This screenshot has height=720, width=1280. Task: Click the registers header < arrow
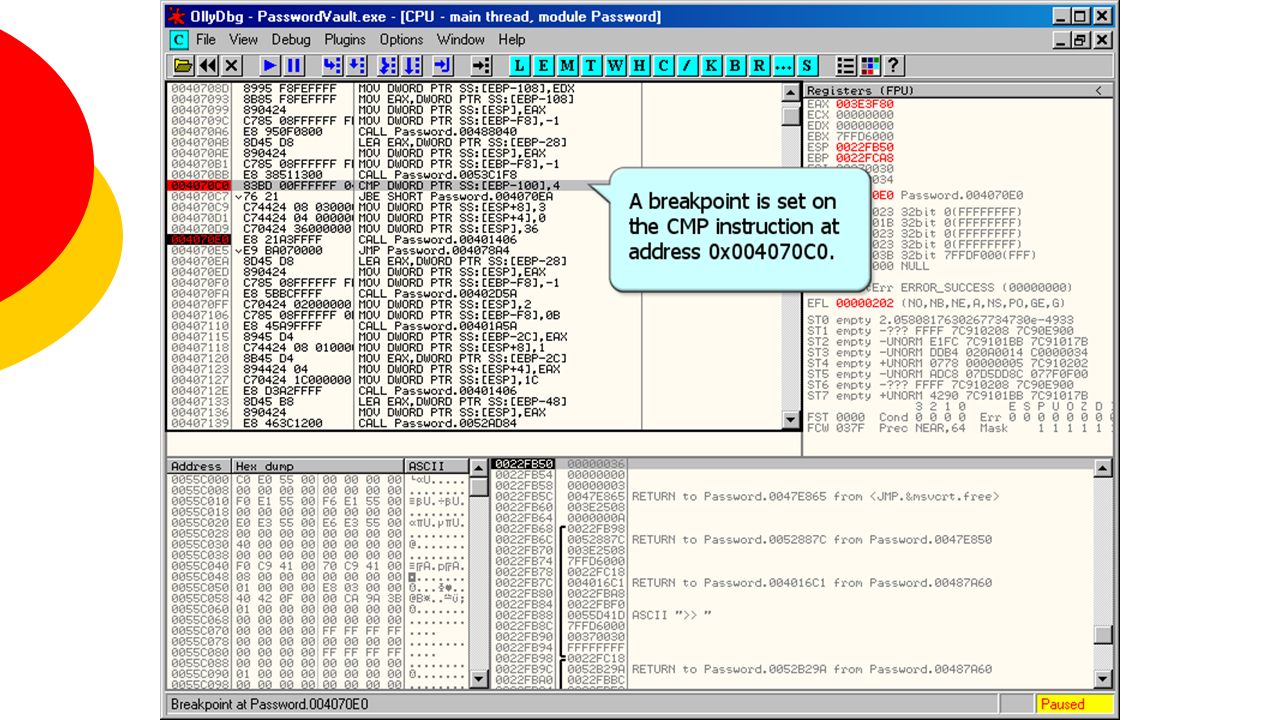tap(1098, 90)
